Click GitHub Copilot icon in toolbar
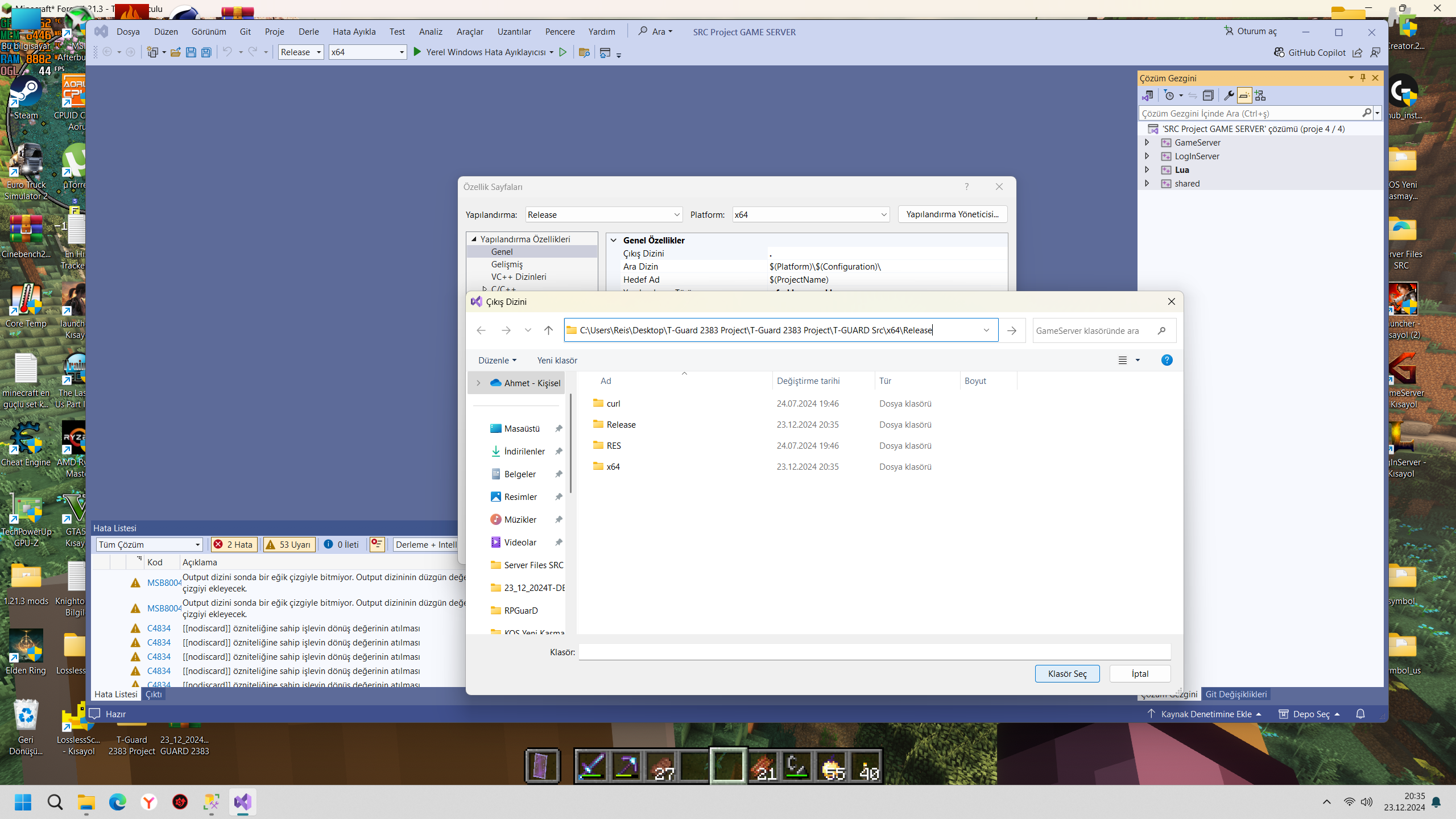 (x=1279, y=52)
